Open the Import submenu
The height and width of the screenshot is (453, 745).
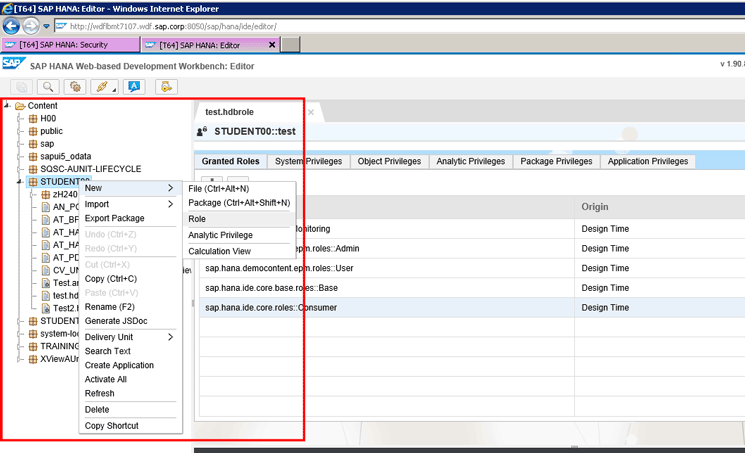[x=130, y=204]
